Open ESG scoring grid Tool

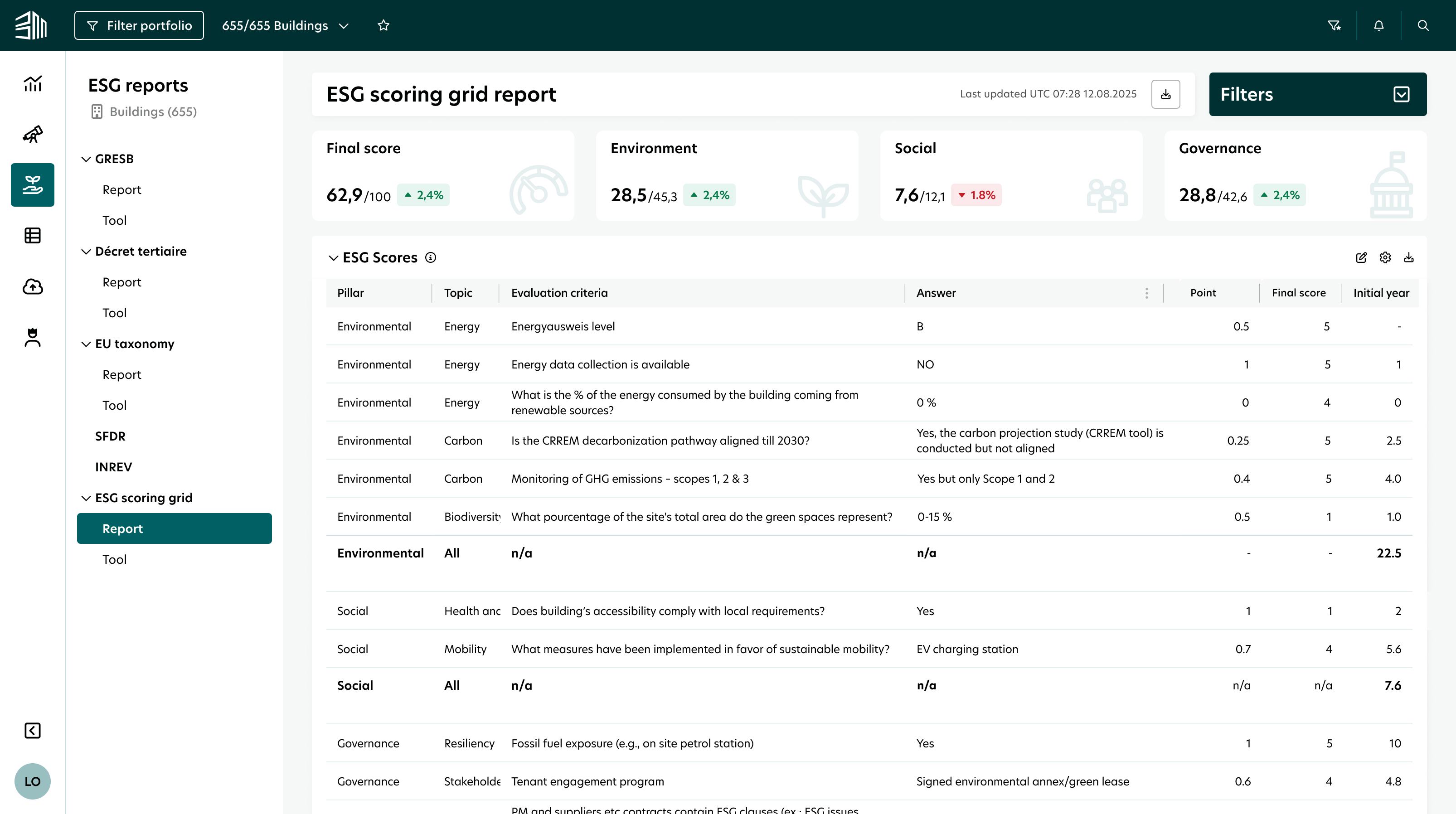[114, 559]
